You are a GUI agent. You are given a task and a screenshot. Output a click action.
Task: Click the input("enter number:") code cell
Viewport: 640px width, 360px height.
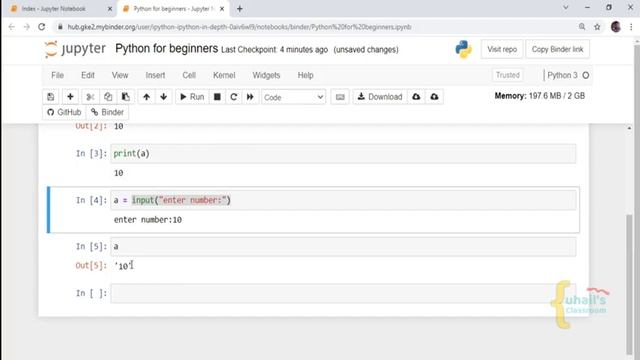343,200
